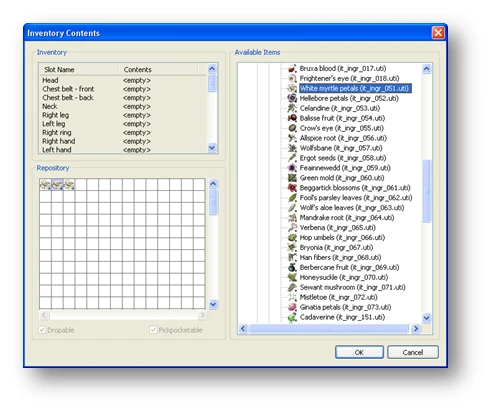
Task: Click Repository horizontal scroll left arrow
Action: pos(44,315)
